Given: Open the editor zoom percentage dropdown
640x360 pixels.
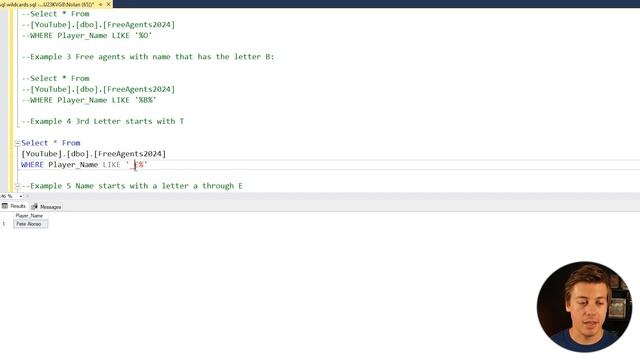Looking at the screenshot, I should pyautogui.click(x=20, y=196).
